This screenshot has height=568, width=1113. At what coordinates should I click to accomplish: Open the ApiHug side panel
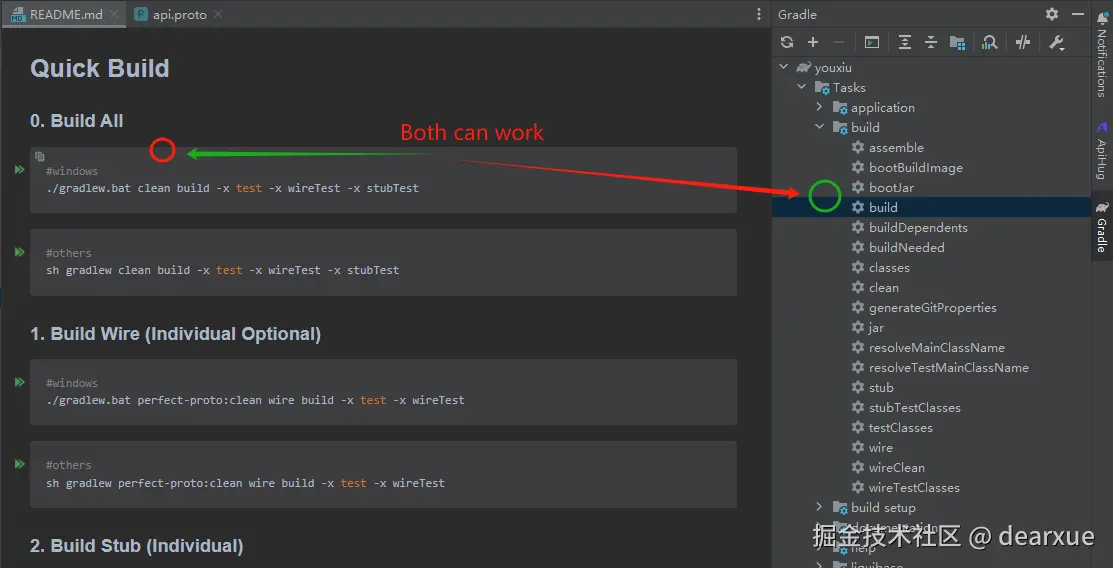1102,150
